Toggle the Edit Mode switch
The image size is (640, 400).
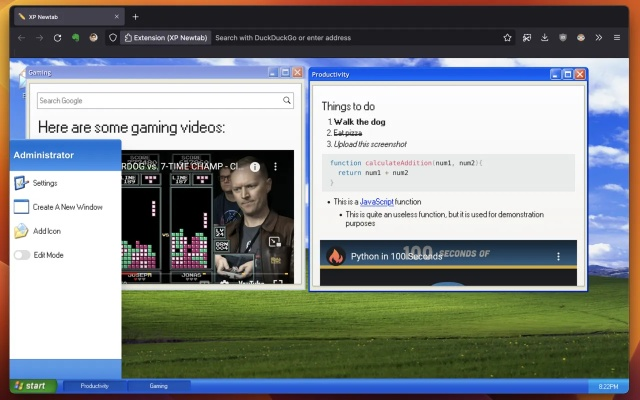click(x=22, y=255)
